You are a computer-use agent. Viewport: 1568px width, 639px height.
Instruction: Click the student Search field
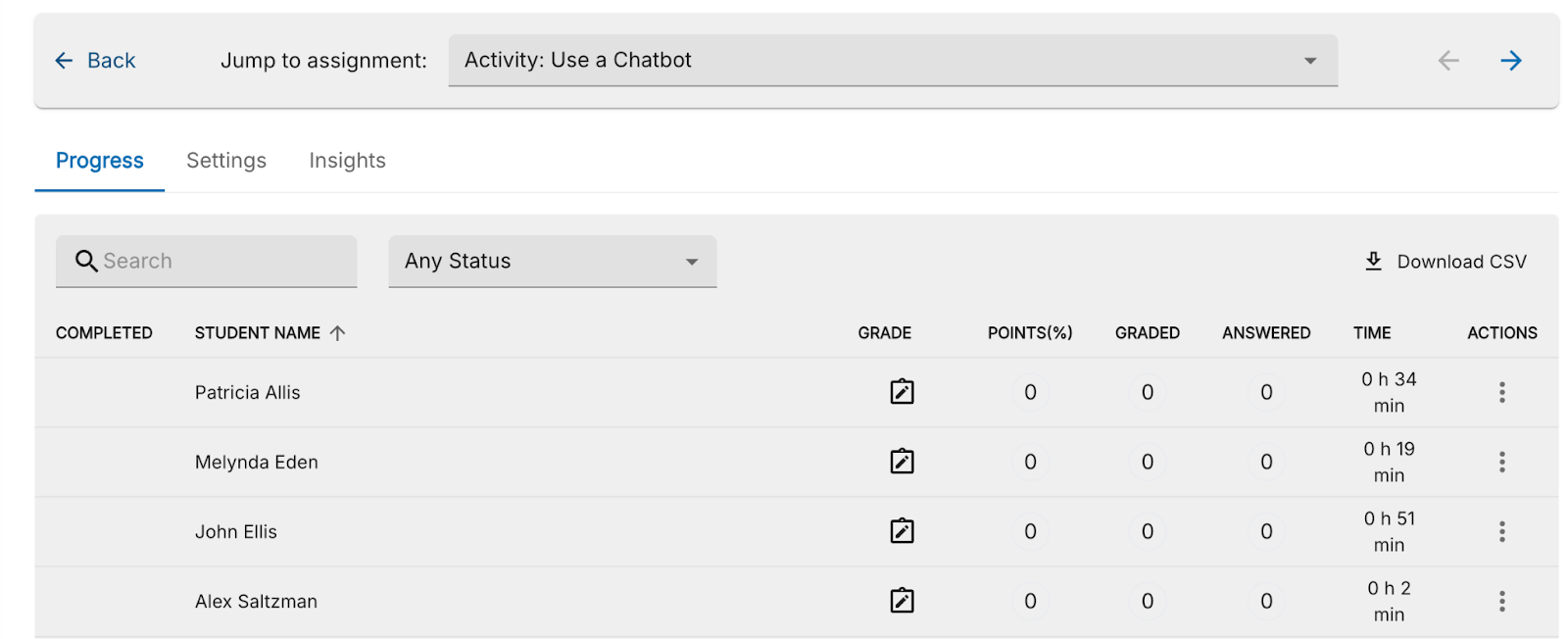click(220, 262)
